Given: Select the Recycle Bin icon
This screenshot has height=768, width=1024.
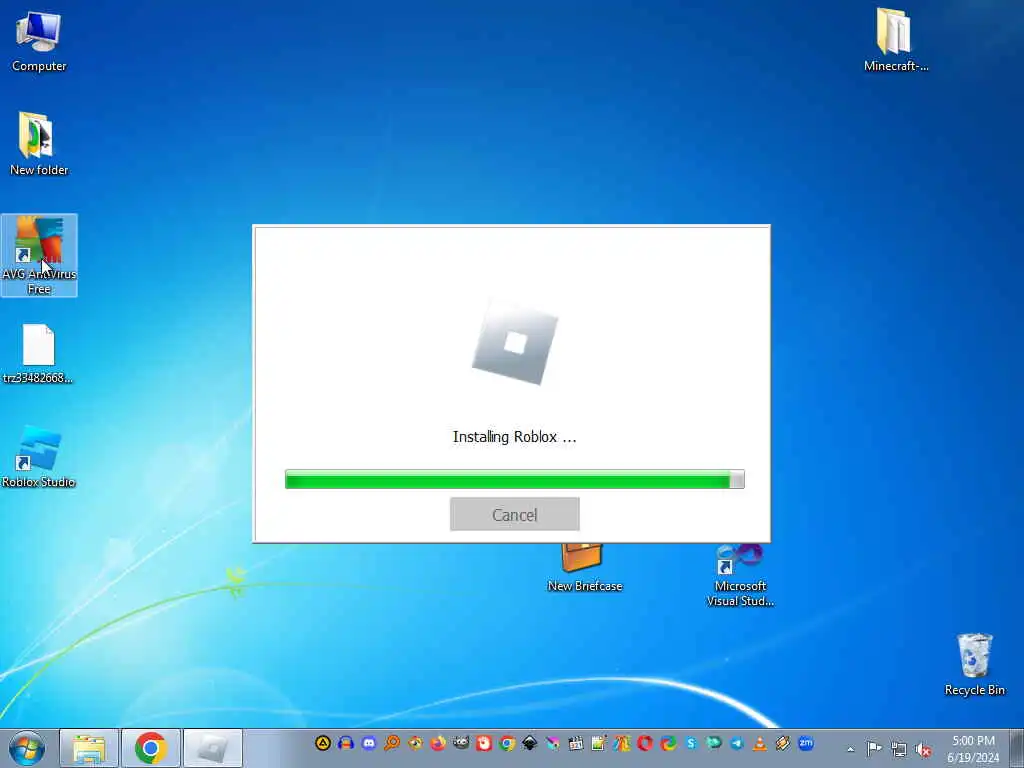Looking at the screenshot, I should point(974,664).
